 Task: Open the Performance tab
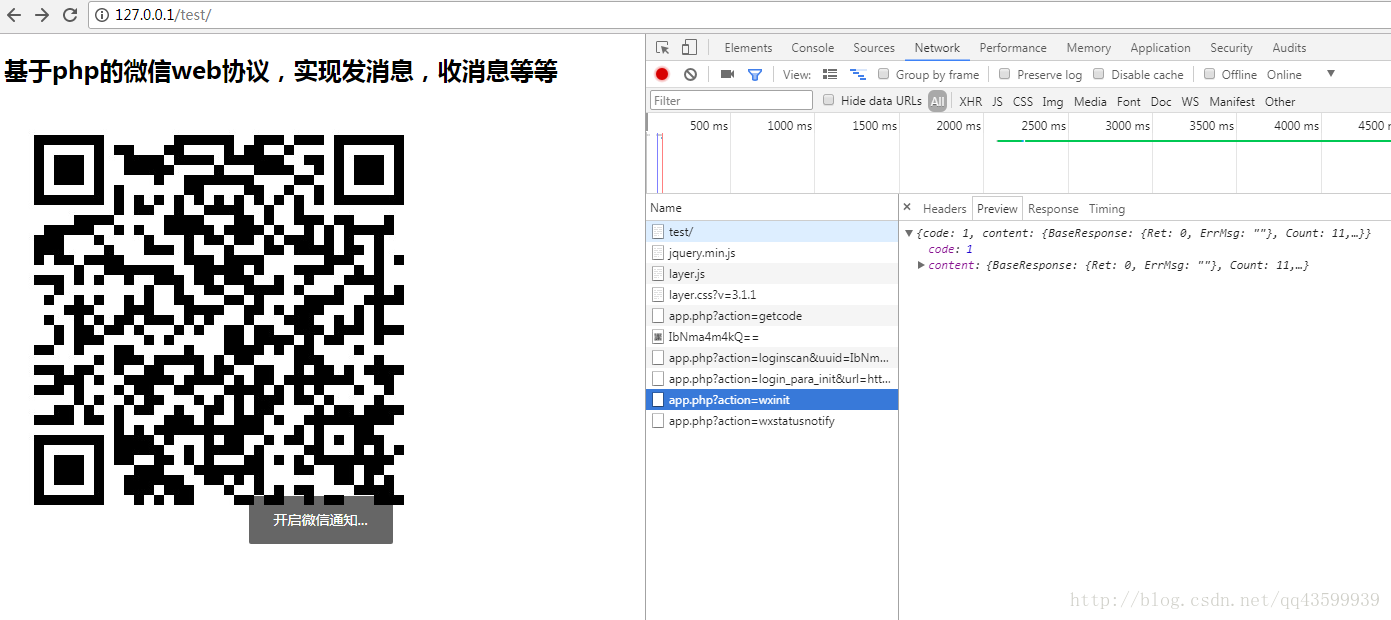[x=1013, y=47]
